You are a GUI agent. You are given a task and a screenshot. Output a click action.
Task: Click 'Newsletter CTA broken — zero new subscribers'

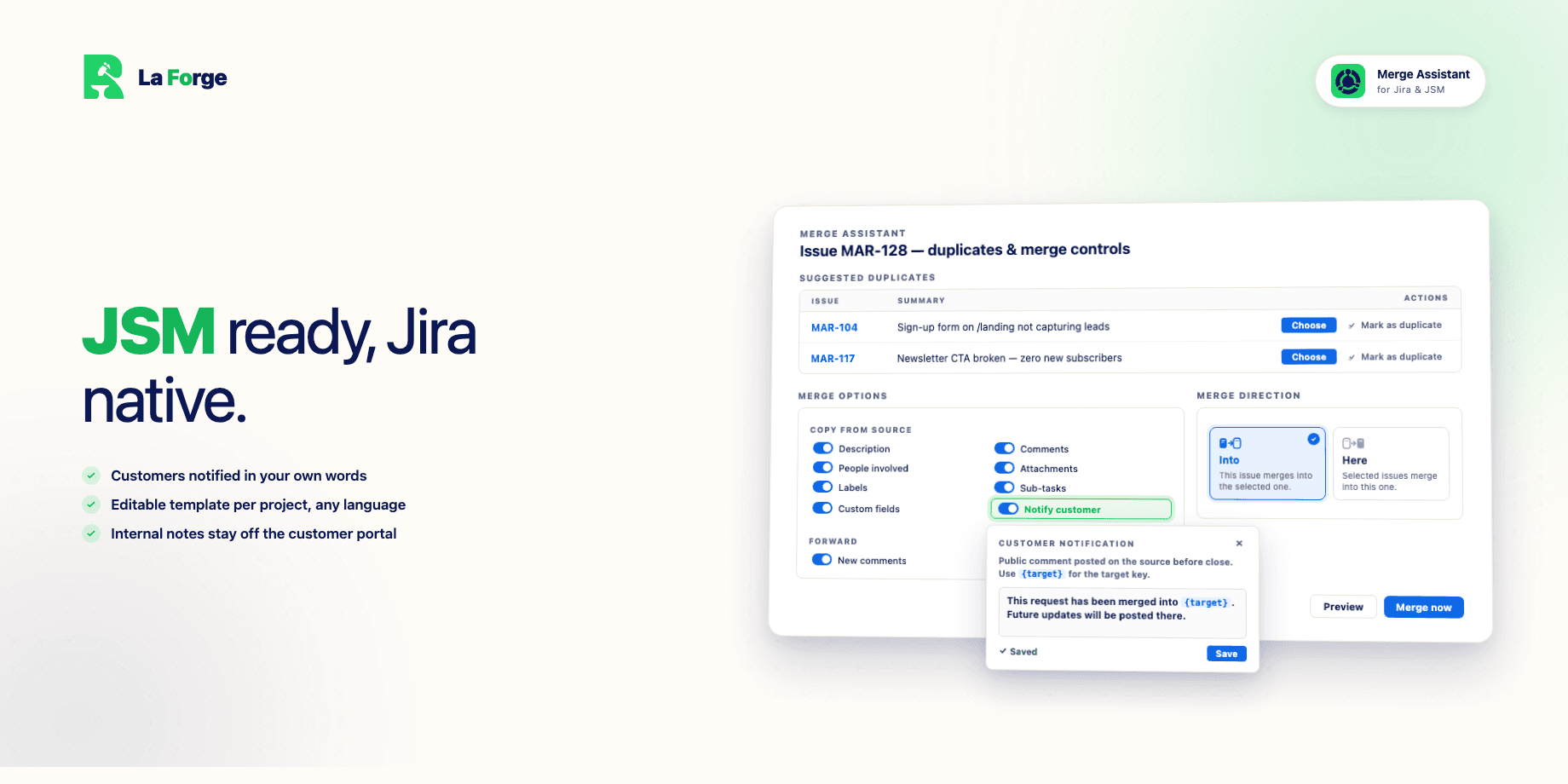(x=1009, y=359)
